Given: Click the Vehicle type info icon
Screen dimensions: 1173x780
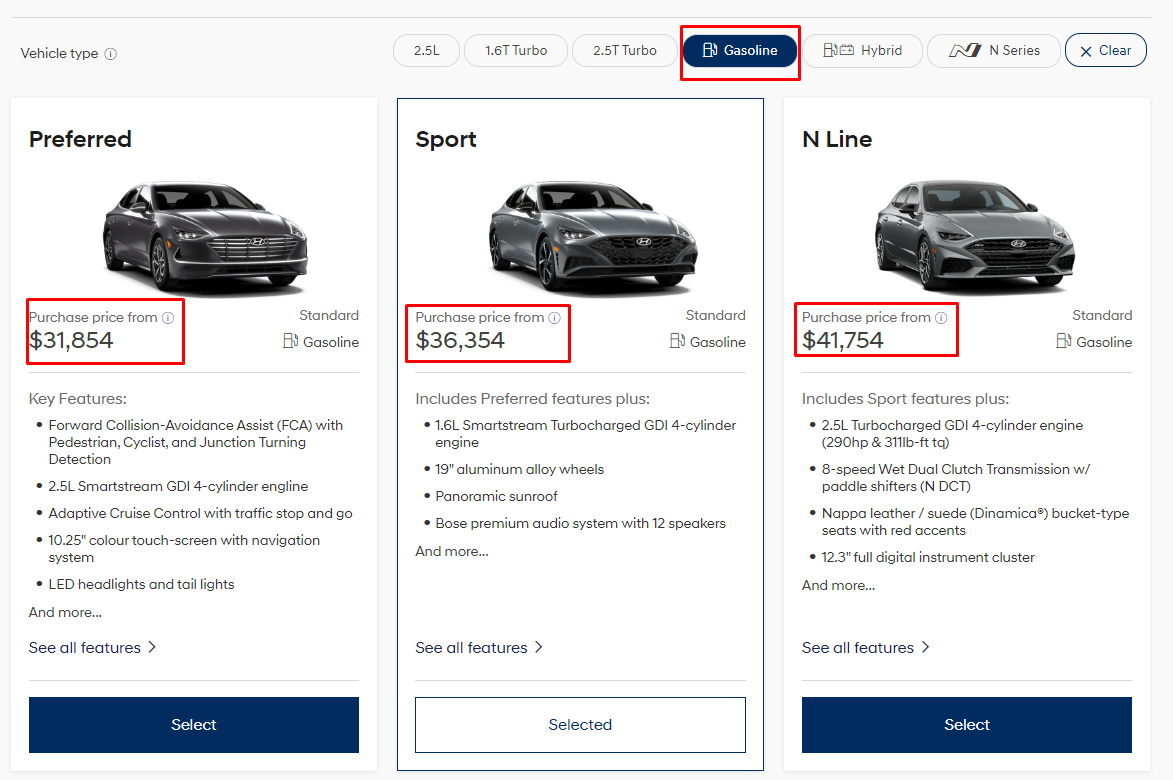Looking at the screenshot, I should (x=111, y=54).
